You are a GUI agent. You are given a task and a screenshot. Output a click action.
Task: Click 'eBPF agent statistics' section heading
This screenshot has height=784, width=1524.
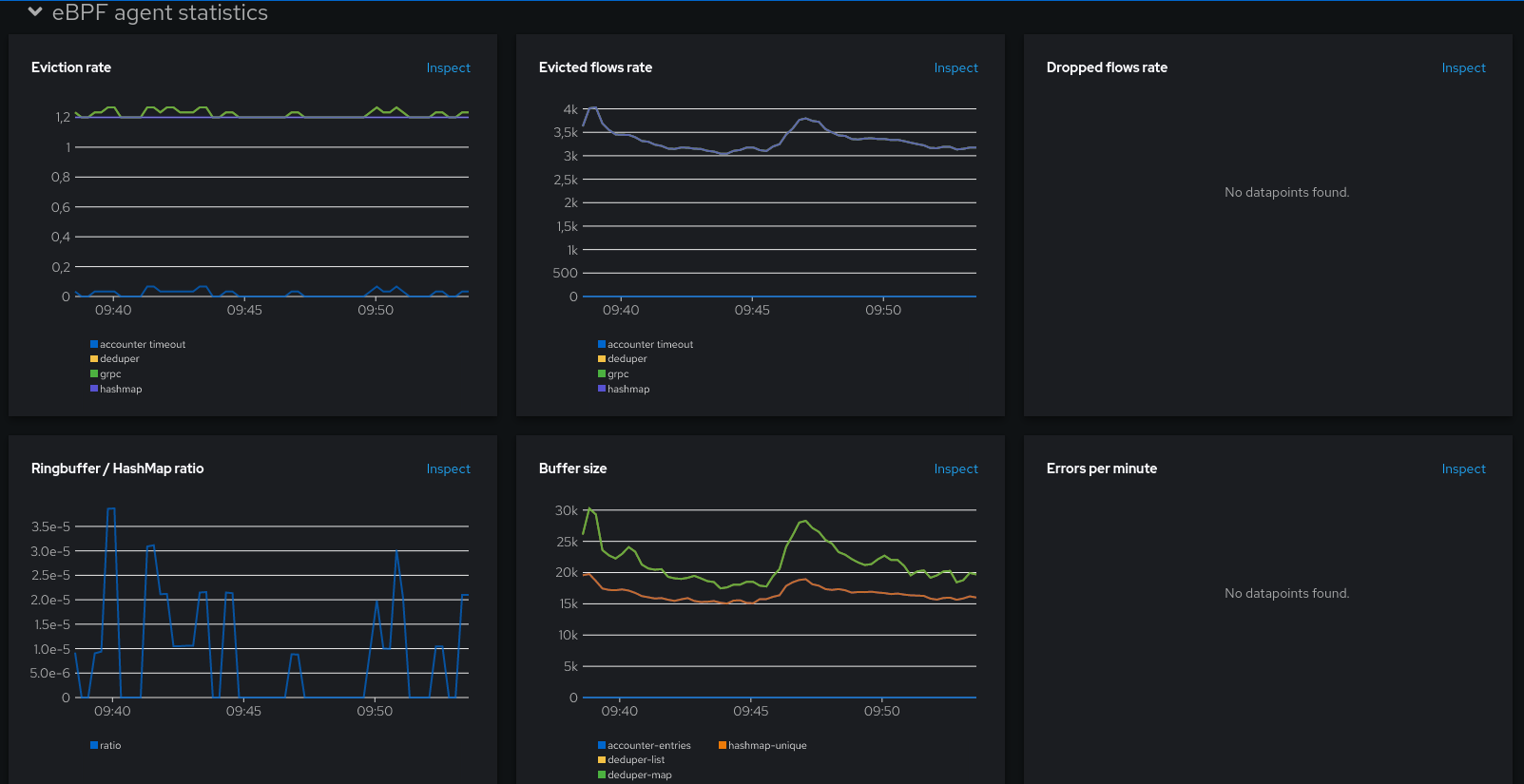(x=160, y=12)
